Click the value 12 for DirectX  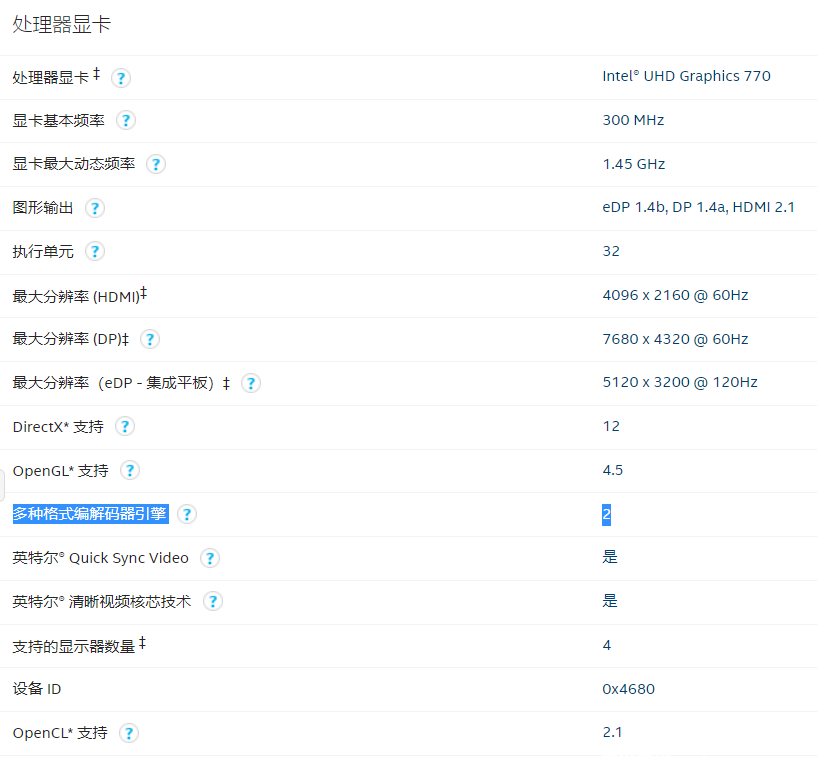coord(611,426)
